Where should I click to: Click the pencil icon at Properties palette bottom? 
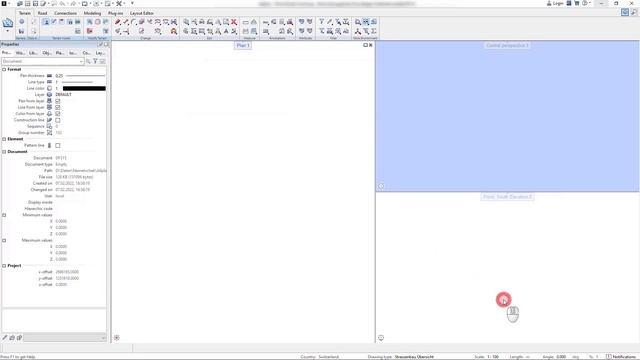point(5,338)
